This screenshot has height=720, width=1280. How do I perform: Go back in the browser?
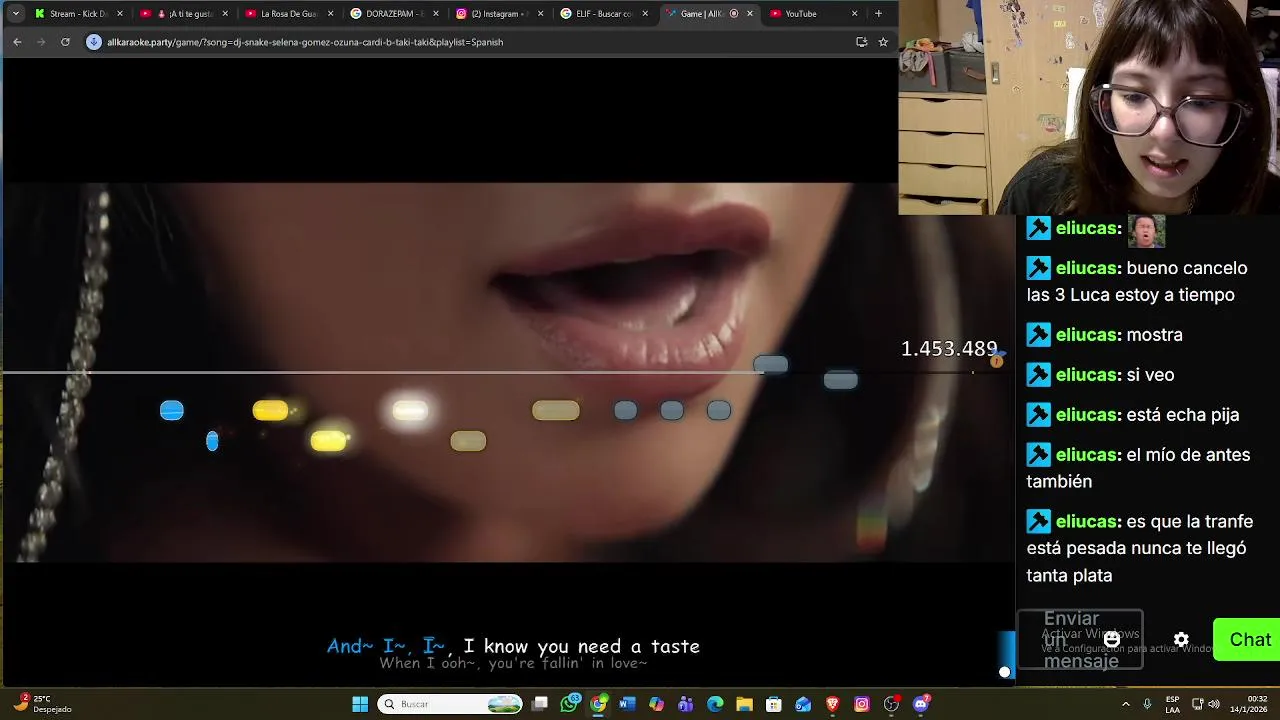[17, 42]
